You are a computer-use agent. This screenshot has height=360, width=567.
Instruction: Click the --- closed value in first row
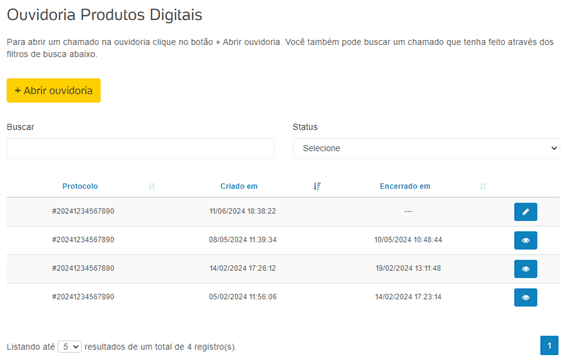click(408, 211)
